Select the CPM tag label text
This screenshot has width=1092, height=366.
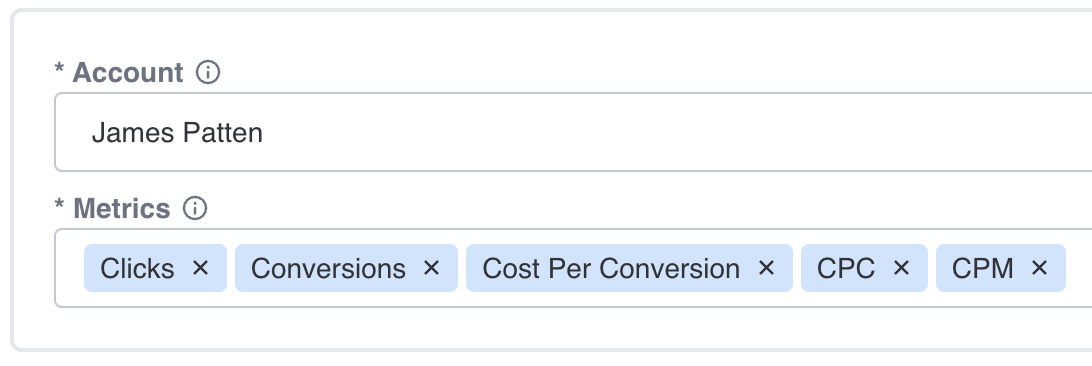[x=982, y=269]
